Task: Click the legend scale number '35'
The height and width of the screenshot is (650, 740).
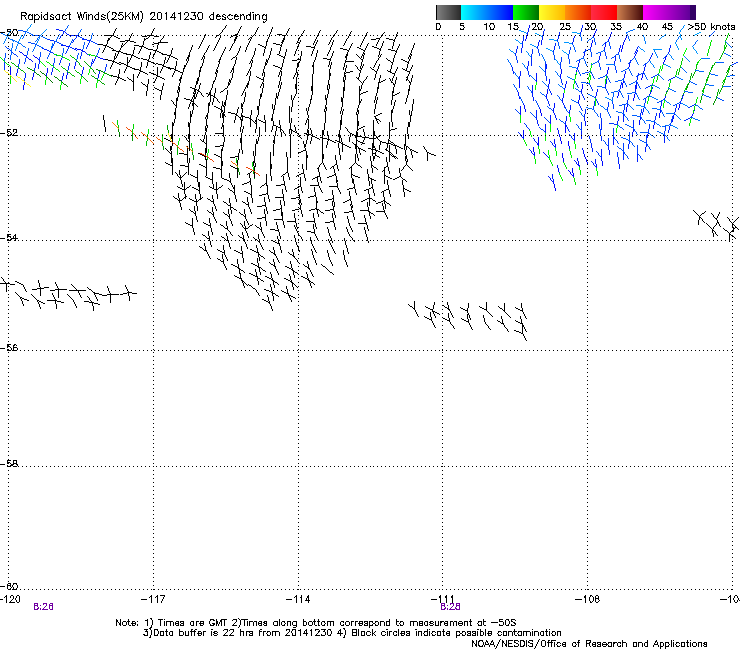Action: 616,27
